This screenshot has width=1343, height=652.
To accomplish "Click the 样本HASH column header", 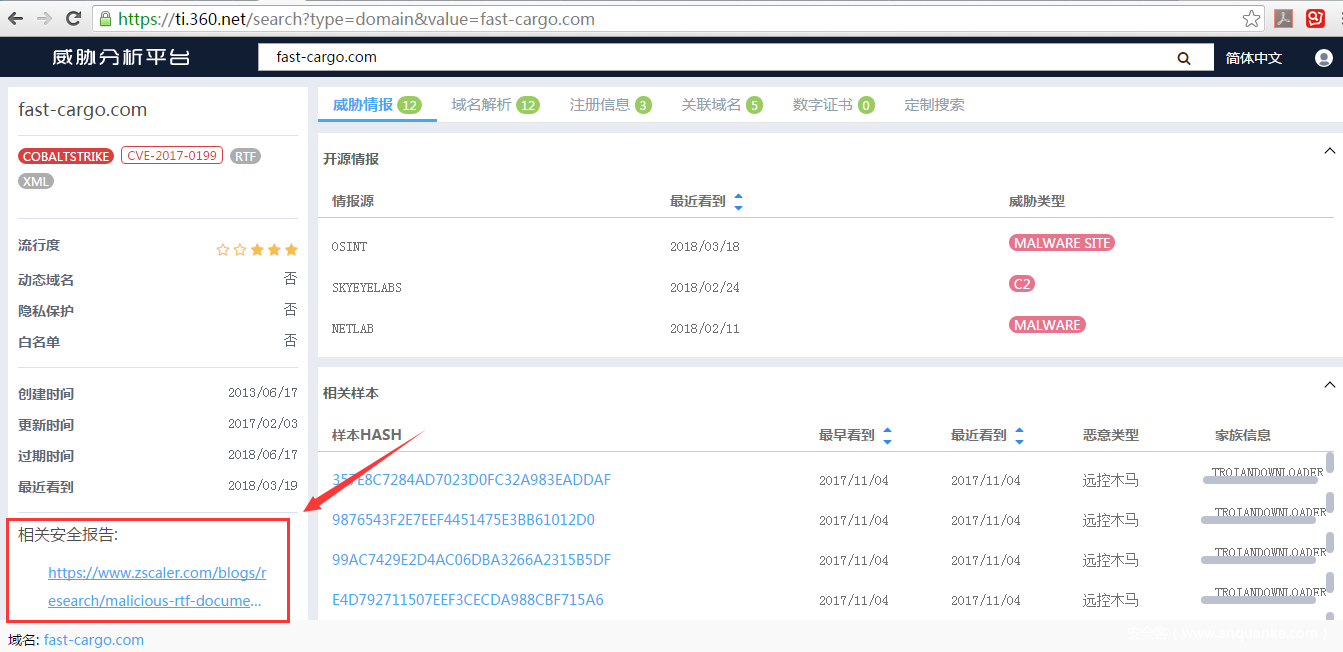I will [367, 435].
